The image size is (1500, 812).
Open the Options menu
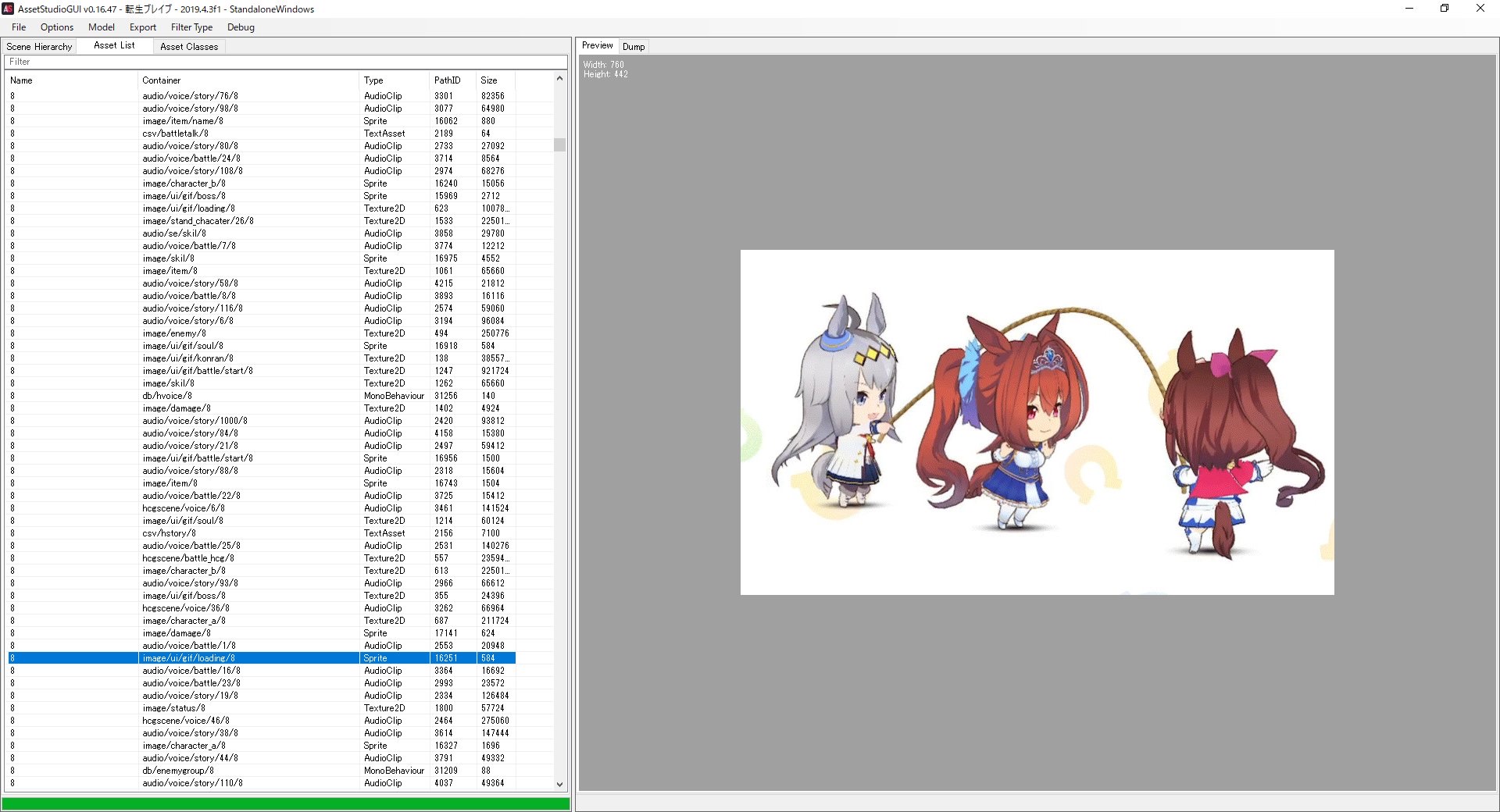(x=57, y=27)
